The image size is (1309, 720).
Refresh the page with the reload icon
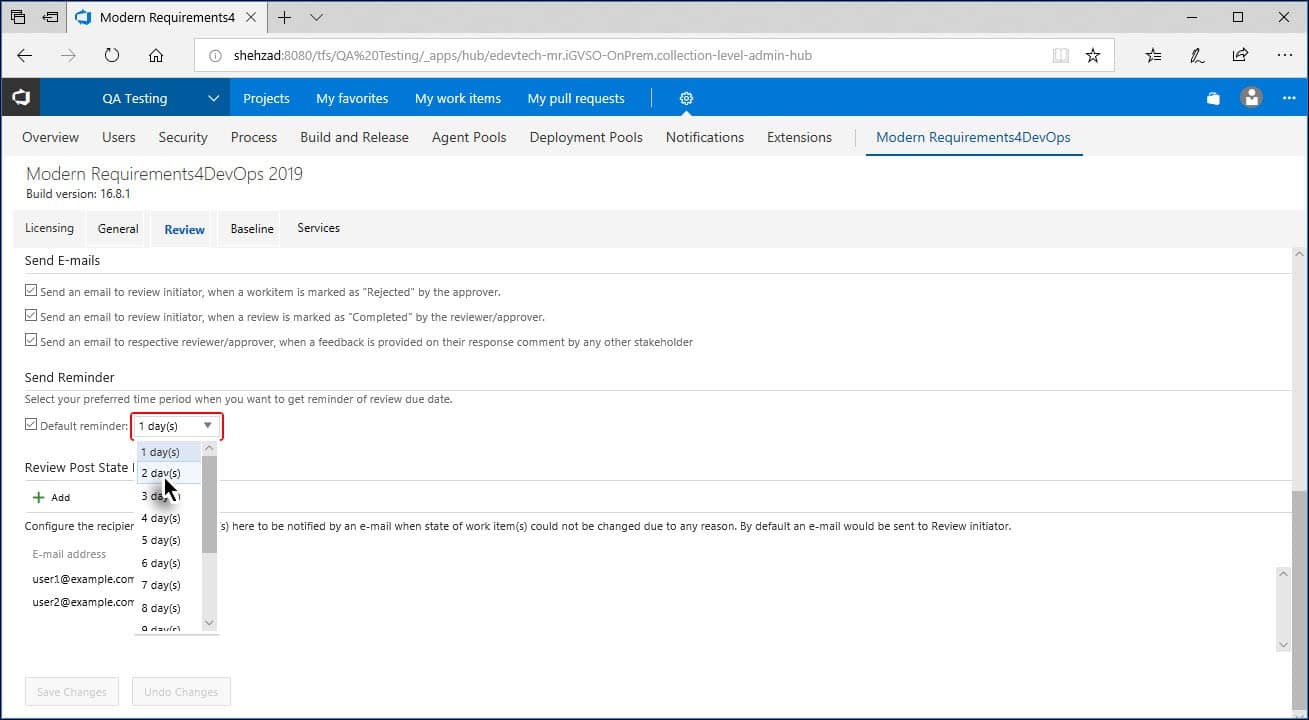[112, 56]
